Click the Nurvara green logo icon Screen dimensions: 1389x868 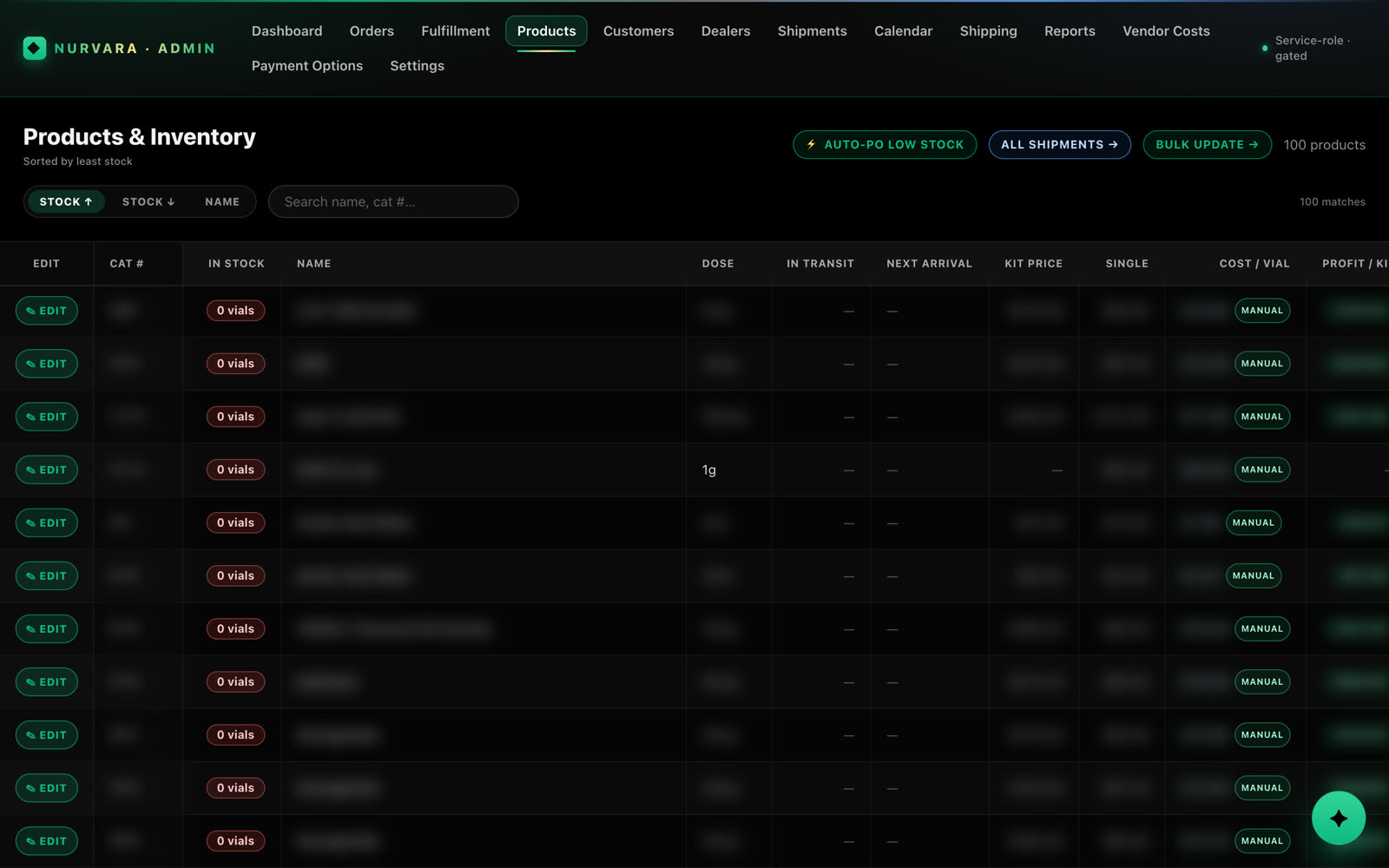[35, 48]
